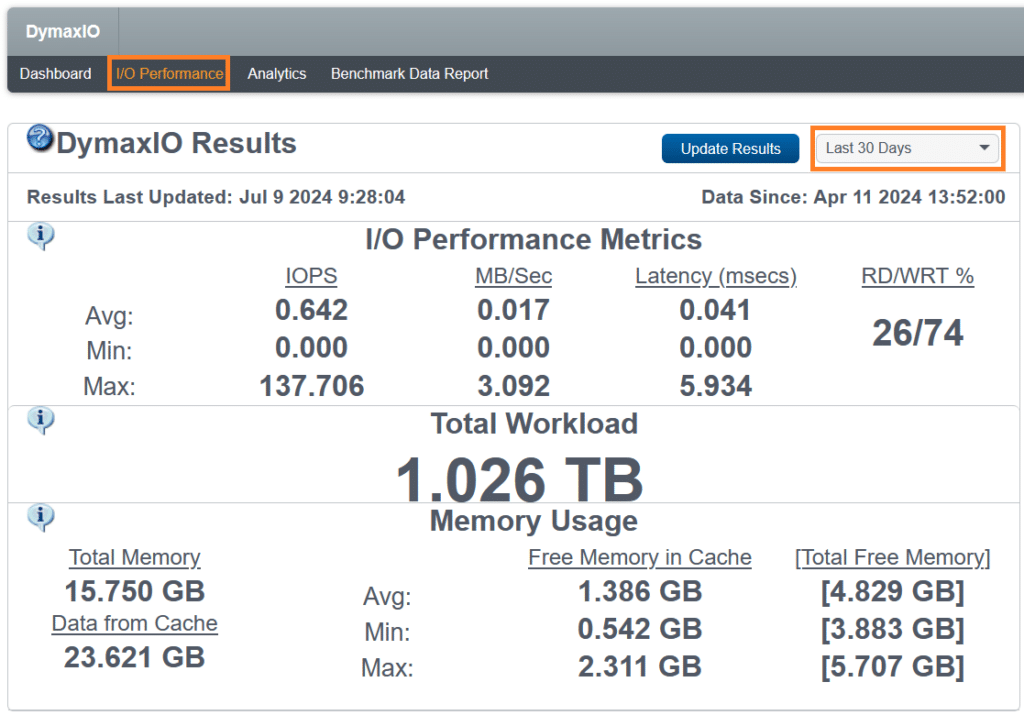Click the Total Free Memory bracketed link
The height and width of the screenshot is (715, 1024).
(x=891, y=558)
